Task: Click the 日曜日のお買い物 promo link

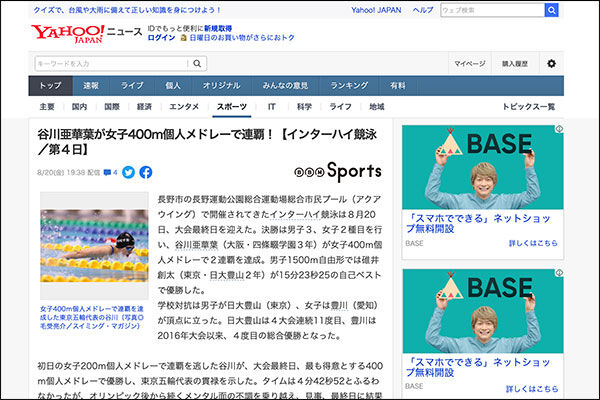Action: [242, 38]
